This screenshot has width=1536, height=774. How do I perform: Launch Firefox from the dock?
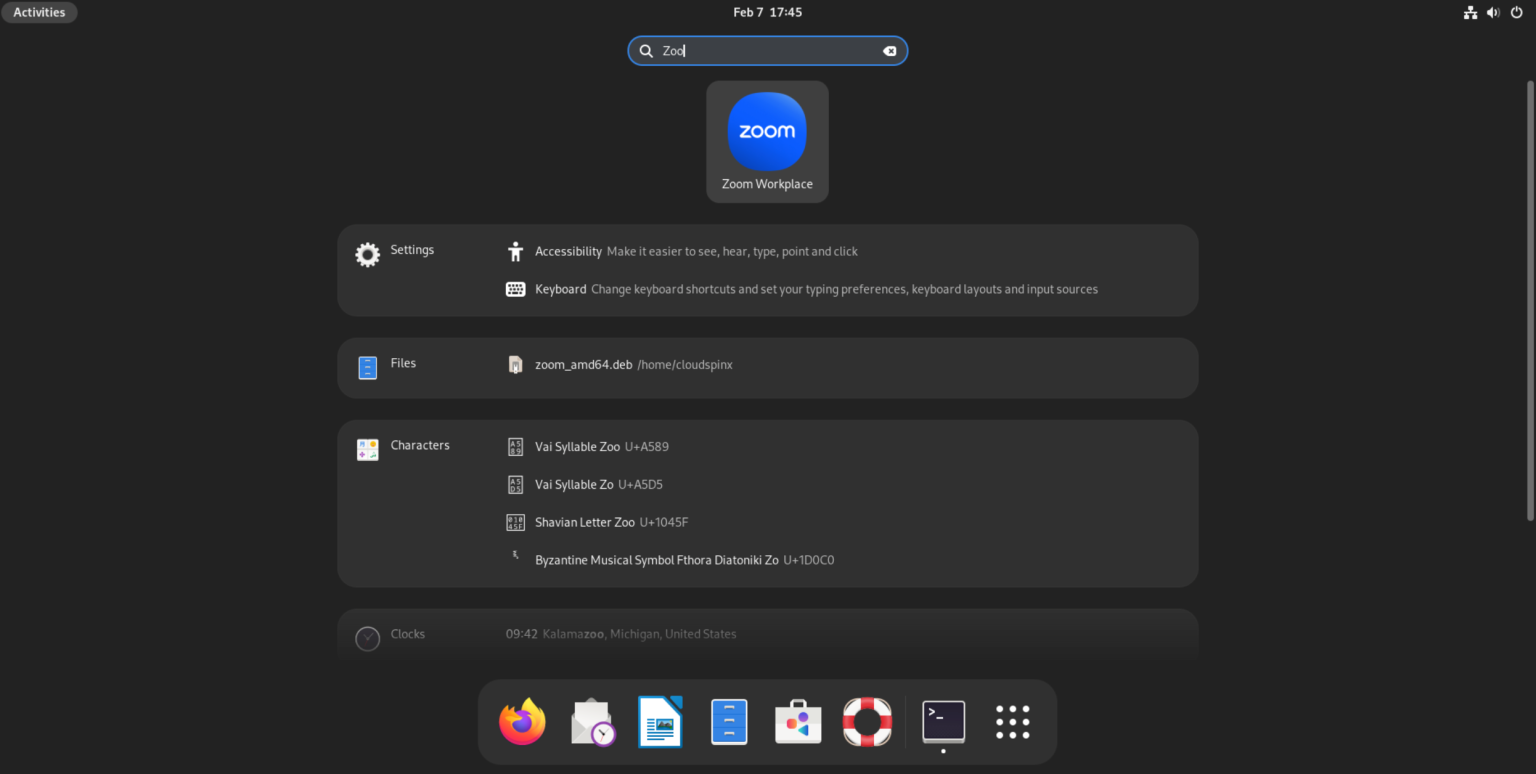[522, 721]
